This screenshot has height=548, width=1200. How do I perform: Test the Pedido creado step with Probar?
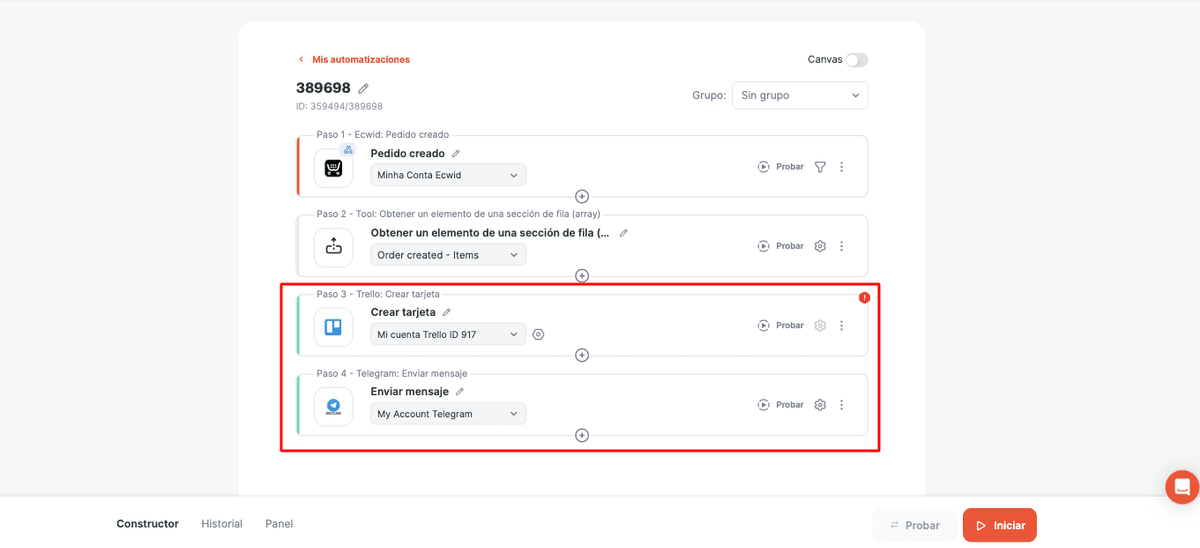tap(781, 167)
